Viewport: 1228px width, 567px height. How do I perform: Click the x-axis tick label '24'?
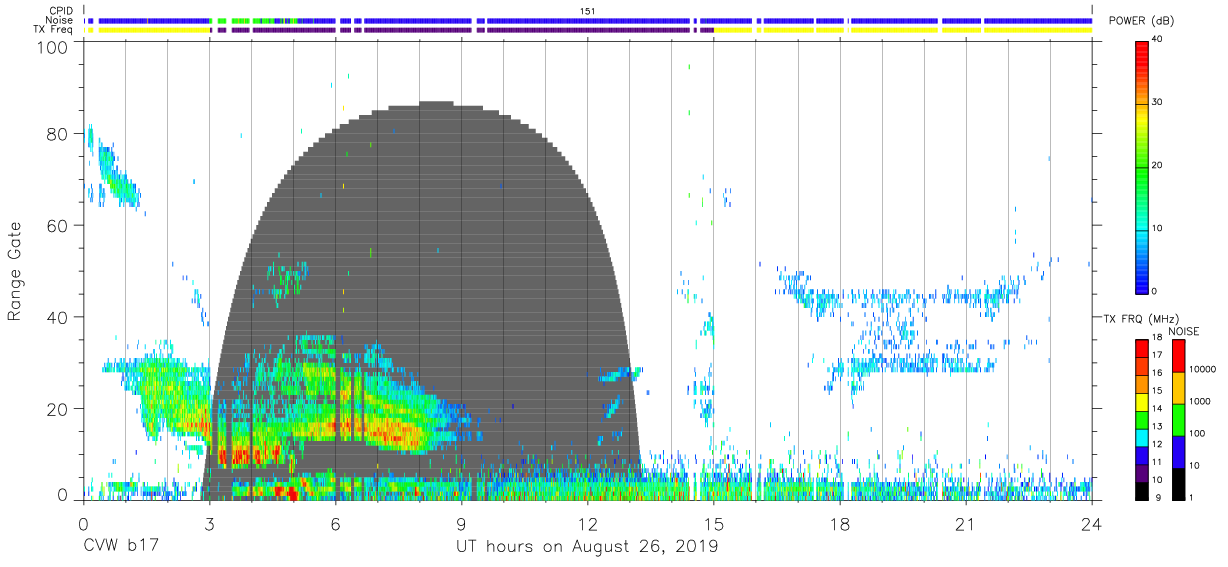point(1091,524)
